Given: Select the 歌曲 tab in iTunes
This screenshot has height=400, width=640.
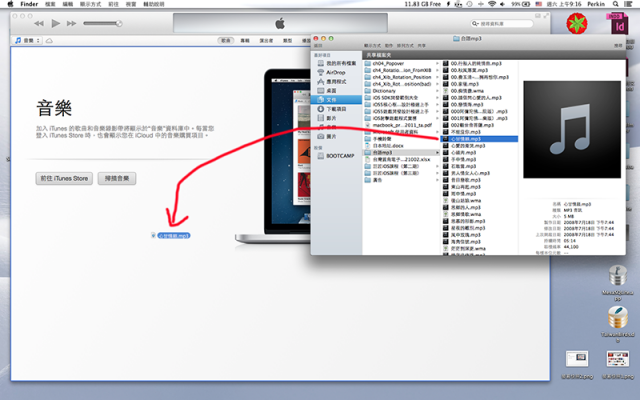Looking at the screenshot, I should pyautogui.click(x=226, y=40).
